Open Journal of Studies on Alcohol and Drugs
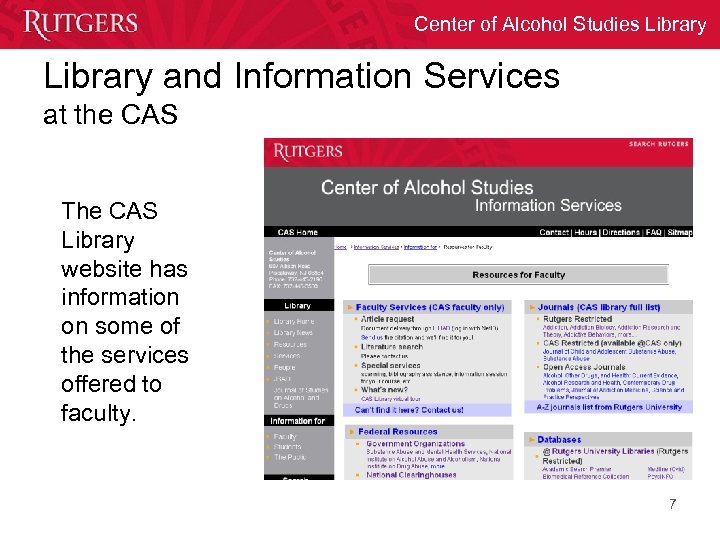Screen dimensions: 720x540 pos(300,398)
